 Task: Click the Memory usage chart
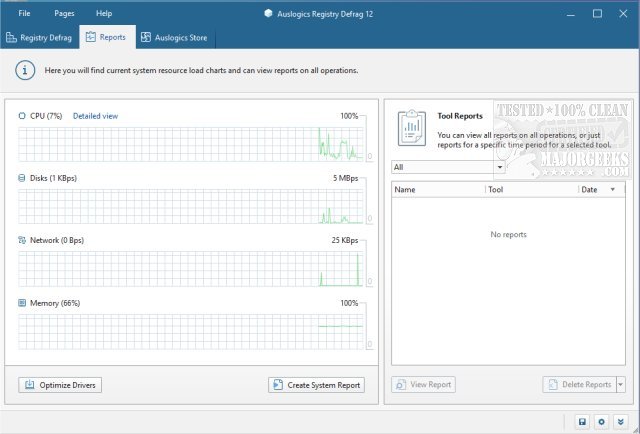[x=191, y=332]
